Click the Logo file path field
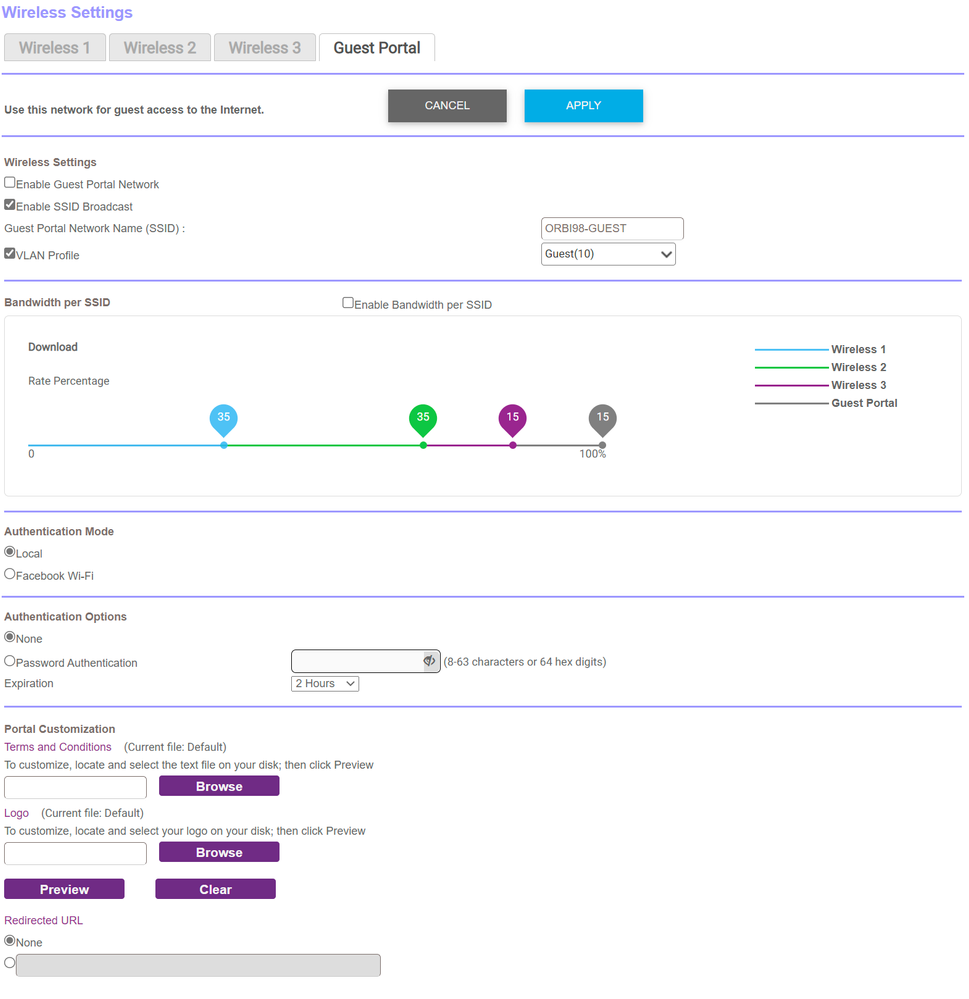Screen dimensions: 969x999 (75, 854)
